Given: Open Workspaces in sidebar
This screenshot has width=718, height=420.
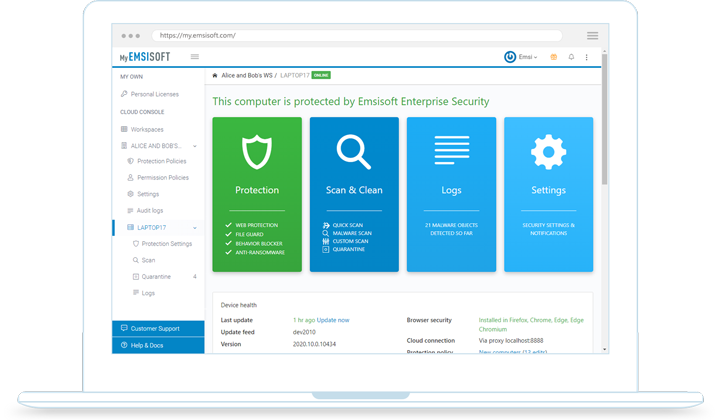Looking at the screenshot, I should [x=147, y=129].
